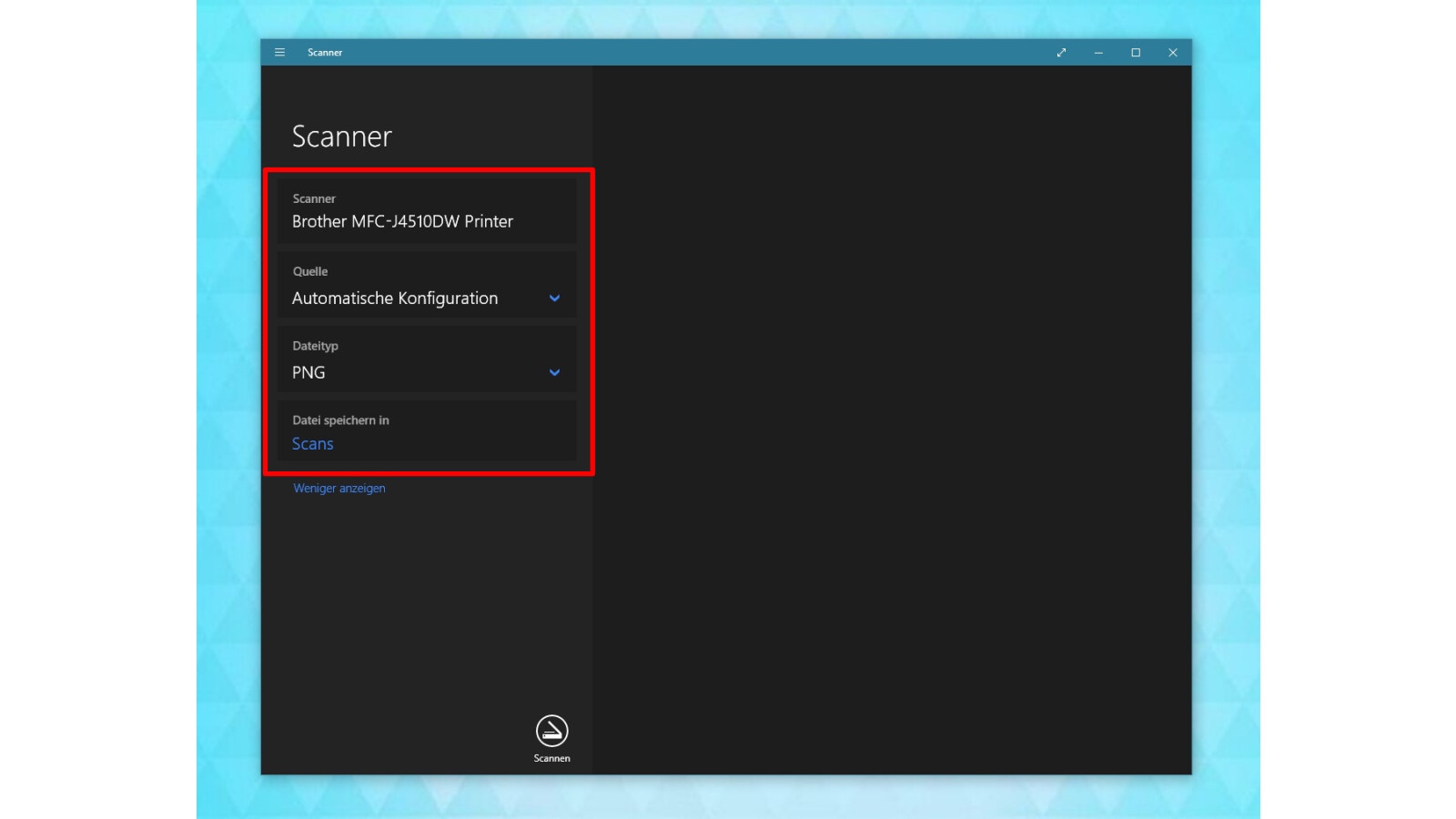Click the empty scan preview area

tap(892, 409)
